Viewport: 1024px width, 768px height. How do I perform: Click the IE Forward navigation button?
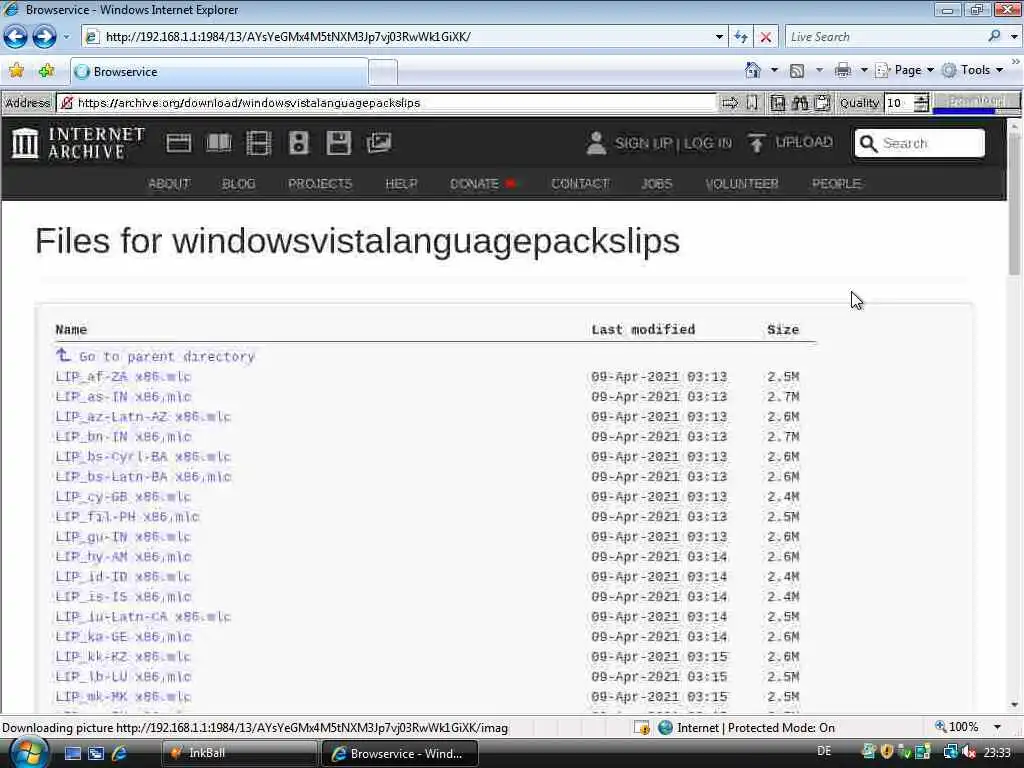point(44,37)
